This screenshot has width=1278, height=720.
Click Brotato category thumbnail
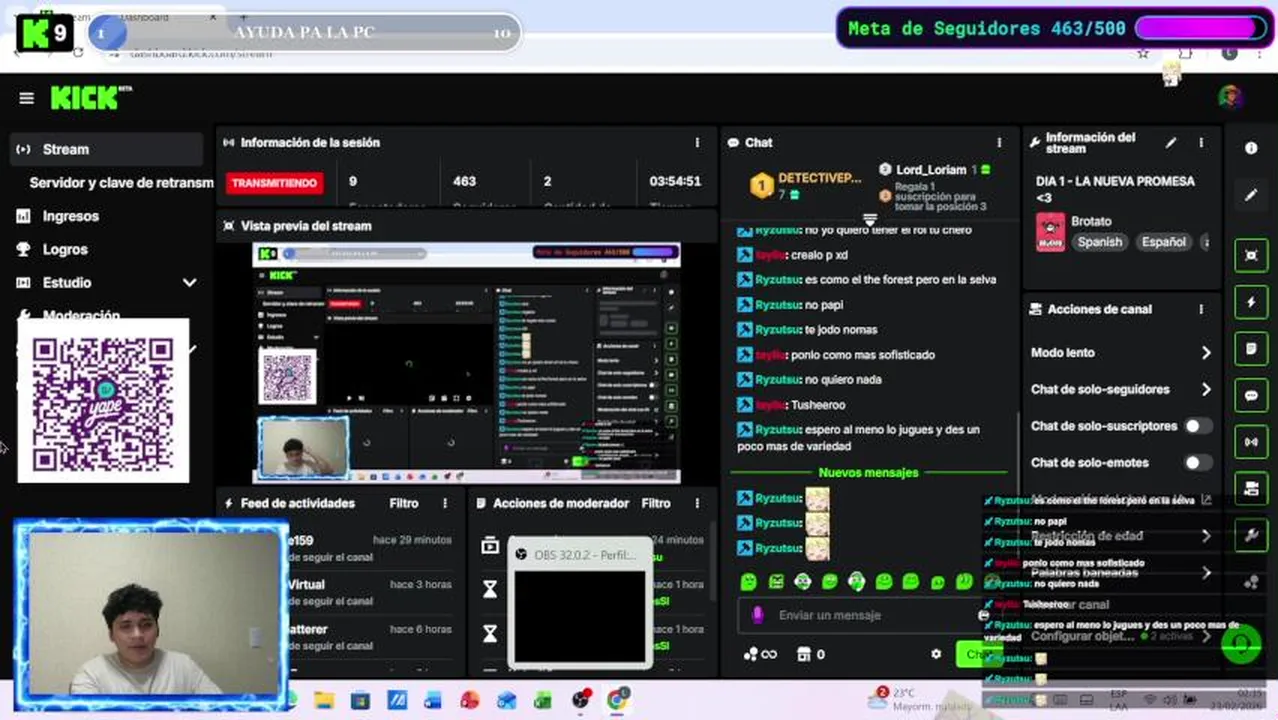pyautogui.click(x=1050, y=232)
